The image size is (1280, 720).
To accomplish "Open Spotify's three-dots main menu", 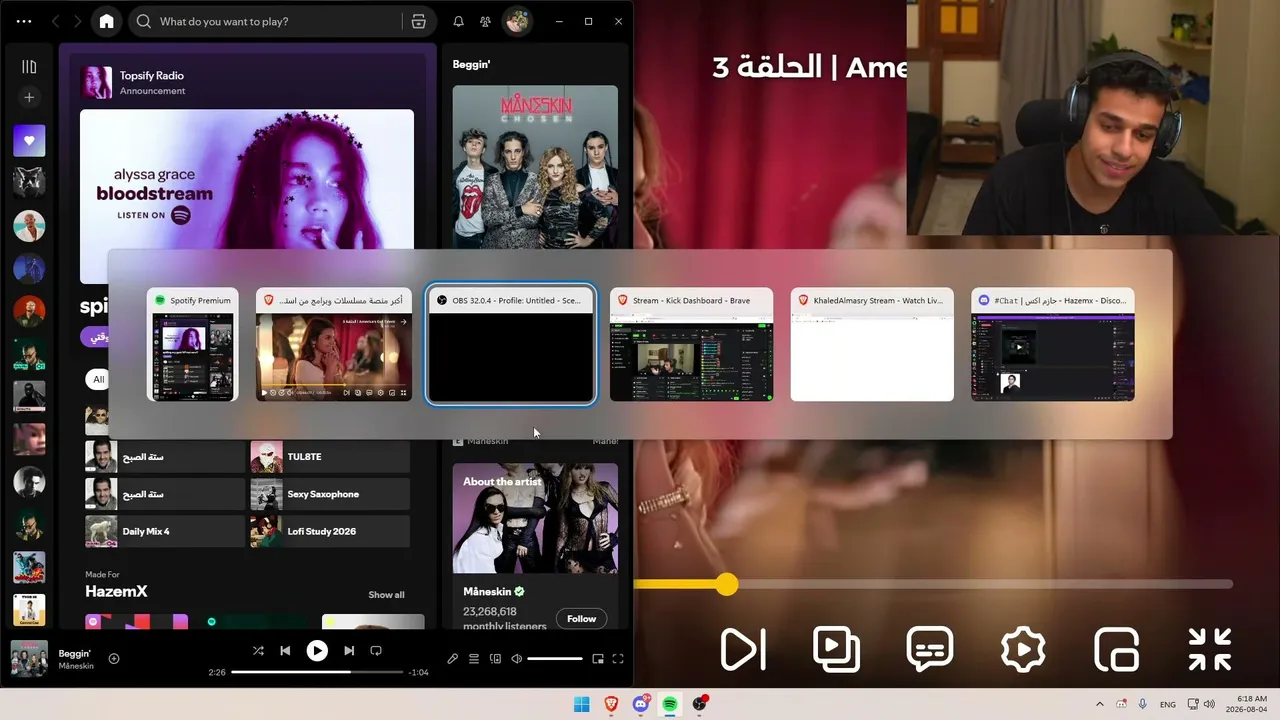I will 24,21.
